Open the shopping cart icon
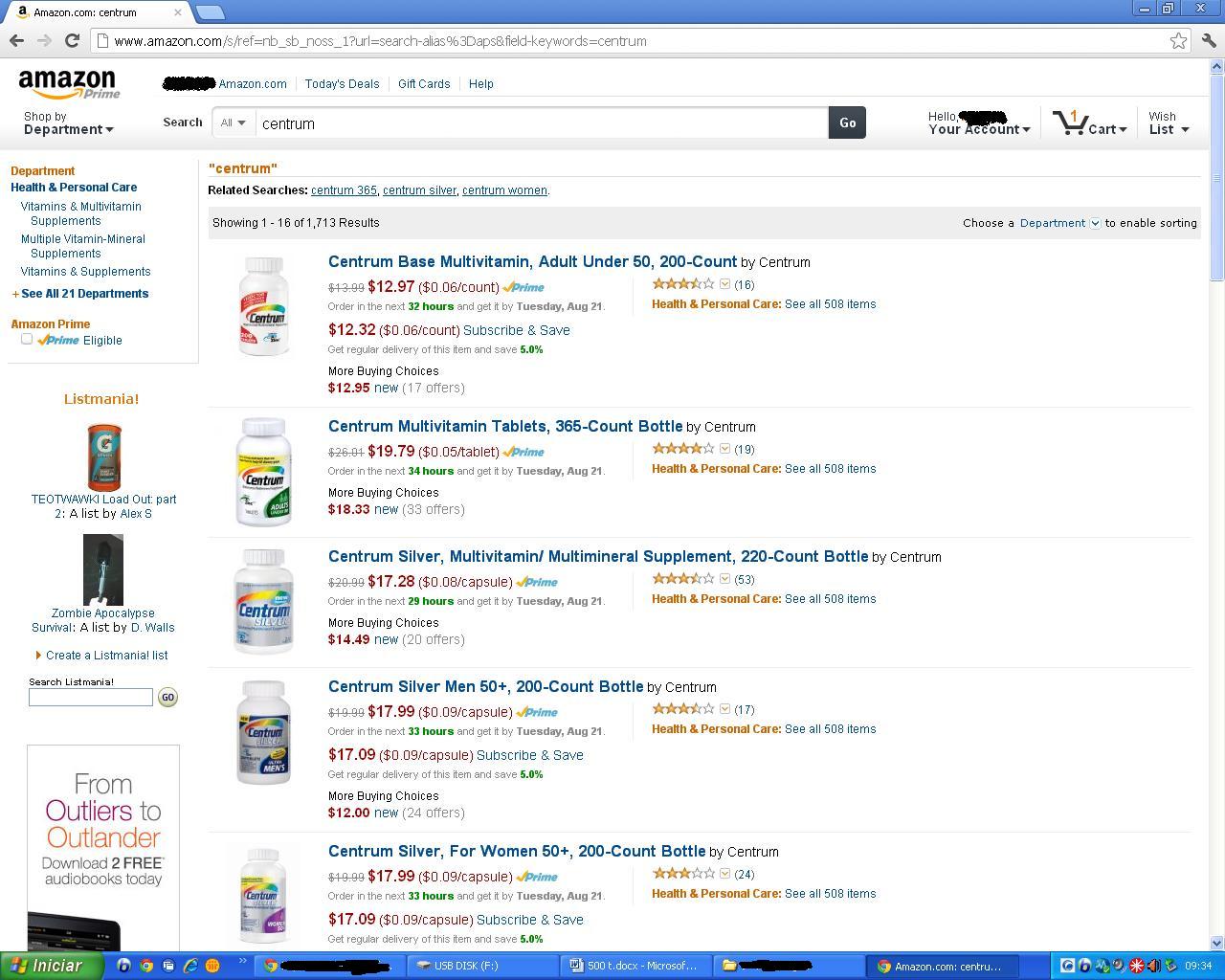1225x980 pixels. pyautogui.click(x=1070, y=122)
